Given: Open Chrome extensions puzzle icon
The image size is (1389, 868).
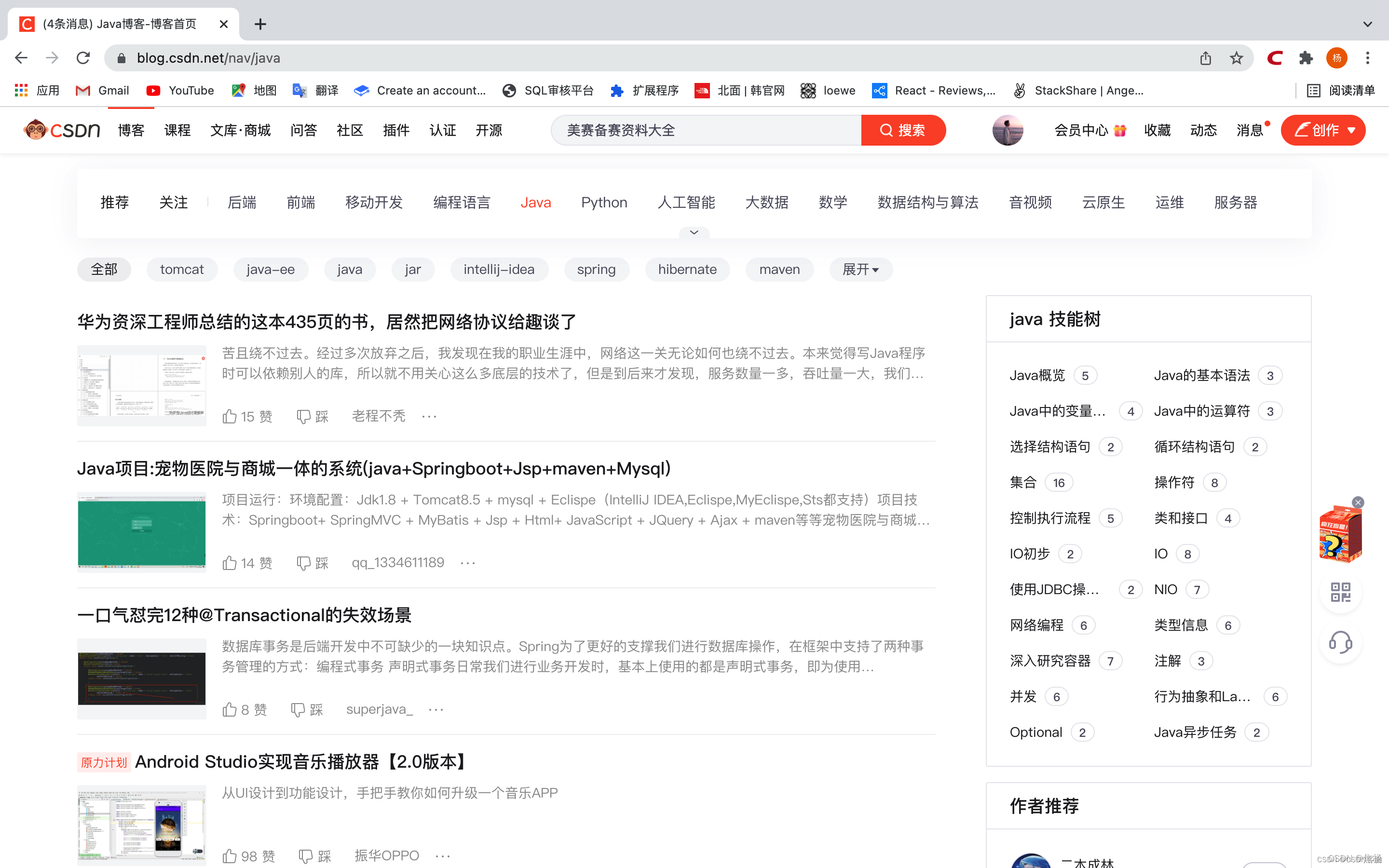Looking at the screenshot, I should pos(1306,58).
